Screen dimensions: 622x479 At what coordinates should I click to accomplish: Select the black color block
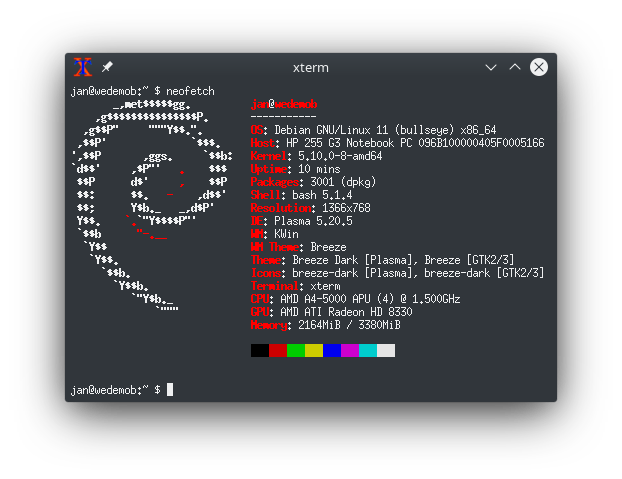click(260, 351)
